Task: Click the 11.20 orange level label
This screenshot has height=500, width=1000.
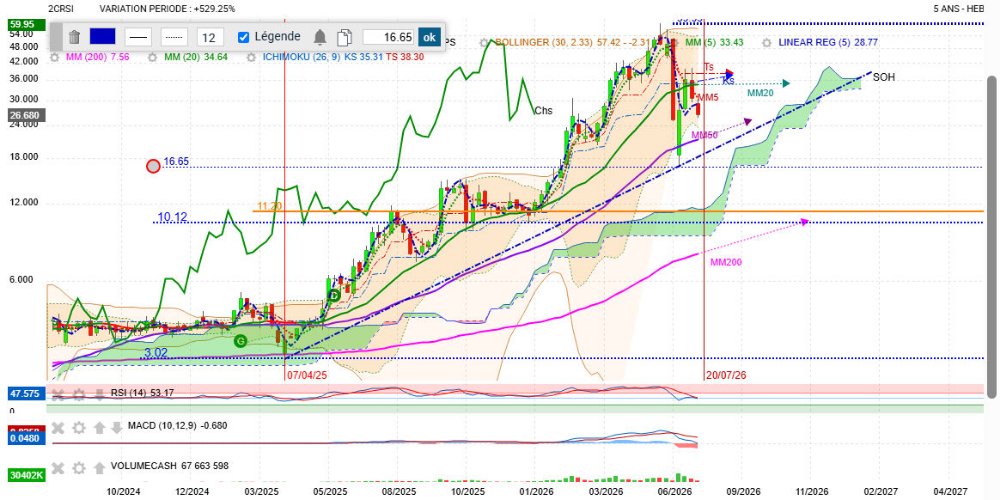Action: (269, 206)
